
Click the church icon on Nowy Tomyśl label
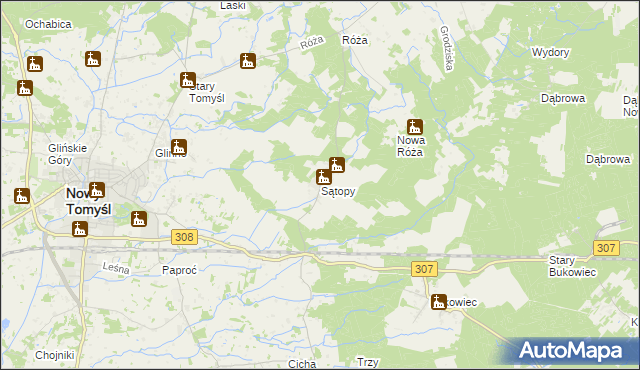[x=97, y=190]
